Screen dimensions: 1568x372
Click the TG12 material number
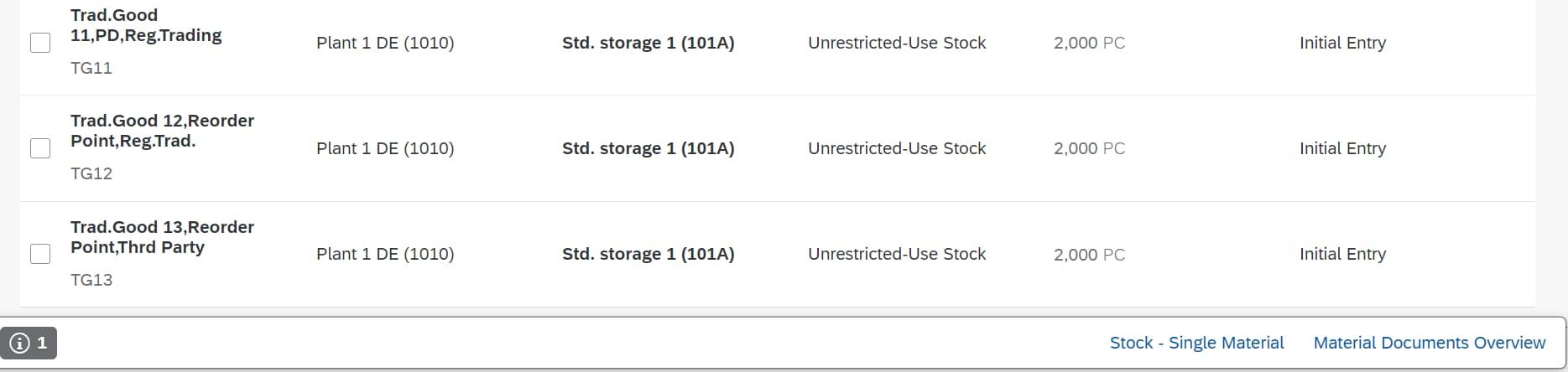[x=91, y=173]
